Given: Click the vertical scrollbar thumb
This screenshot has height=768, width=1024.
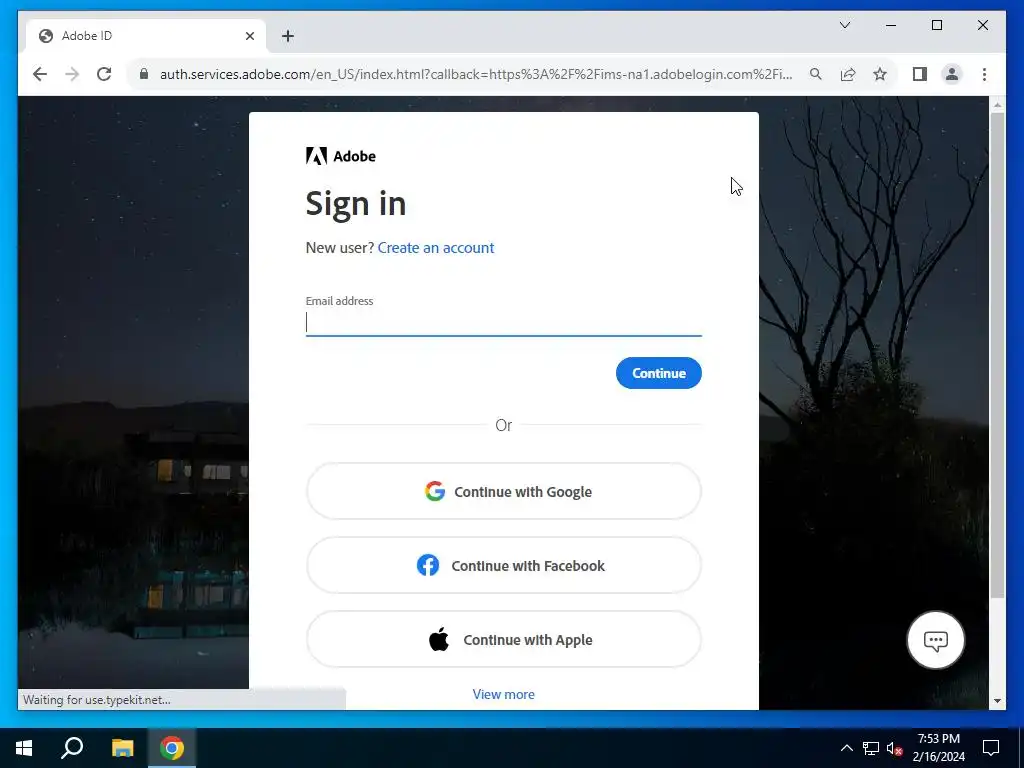Looking at the screenshot, I should pyautogui.click(x=997, y=355).
